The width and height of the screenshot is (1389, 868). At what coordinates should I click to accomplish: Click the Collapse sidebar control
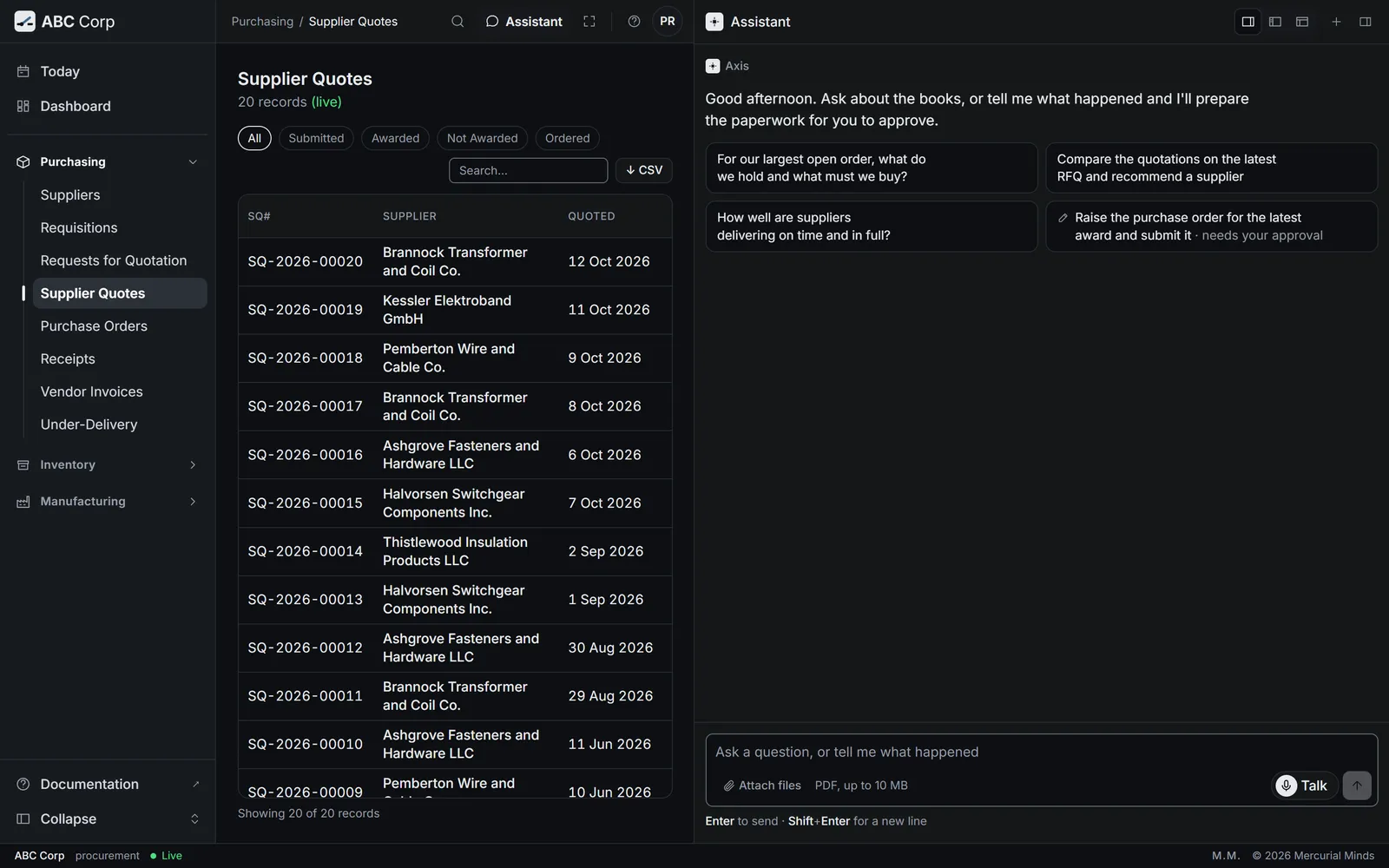(x=108, y=819)
